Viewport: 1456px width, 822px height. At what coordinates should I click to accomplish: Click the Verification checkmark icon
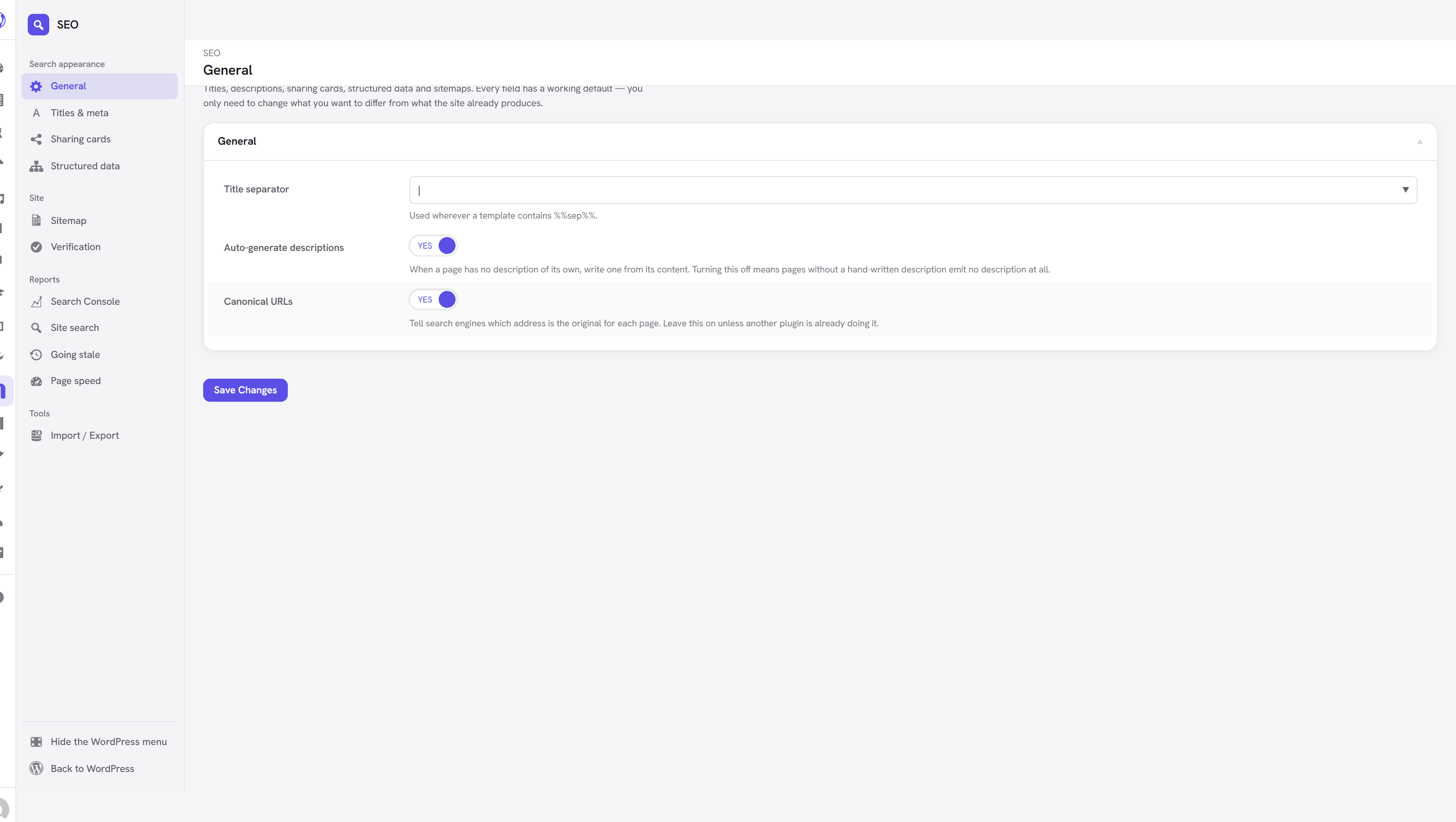[36, 247]
